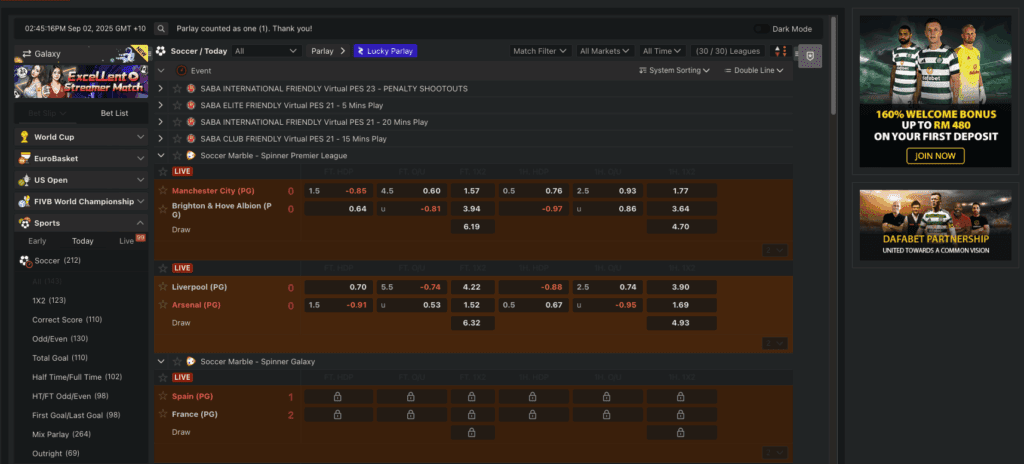Click the shield icon button at top right
This screenshot has height=464, width=1024.
pos(810,56)
